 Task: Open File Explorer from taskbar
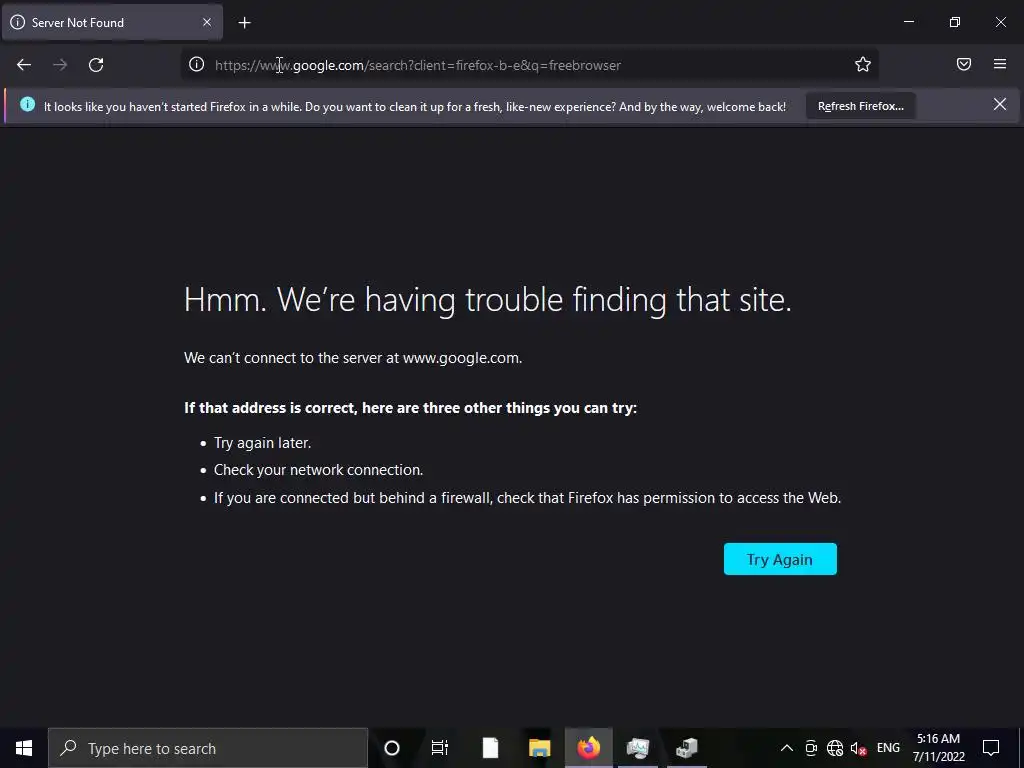539,748
